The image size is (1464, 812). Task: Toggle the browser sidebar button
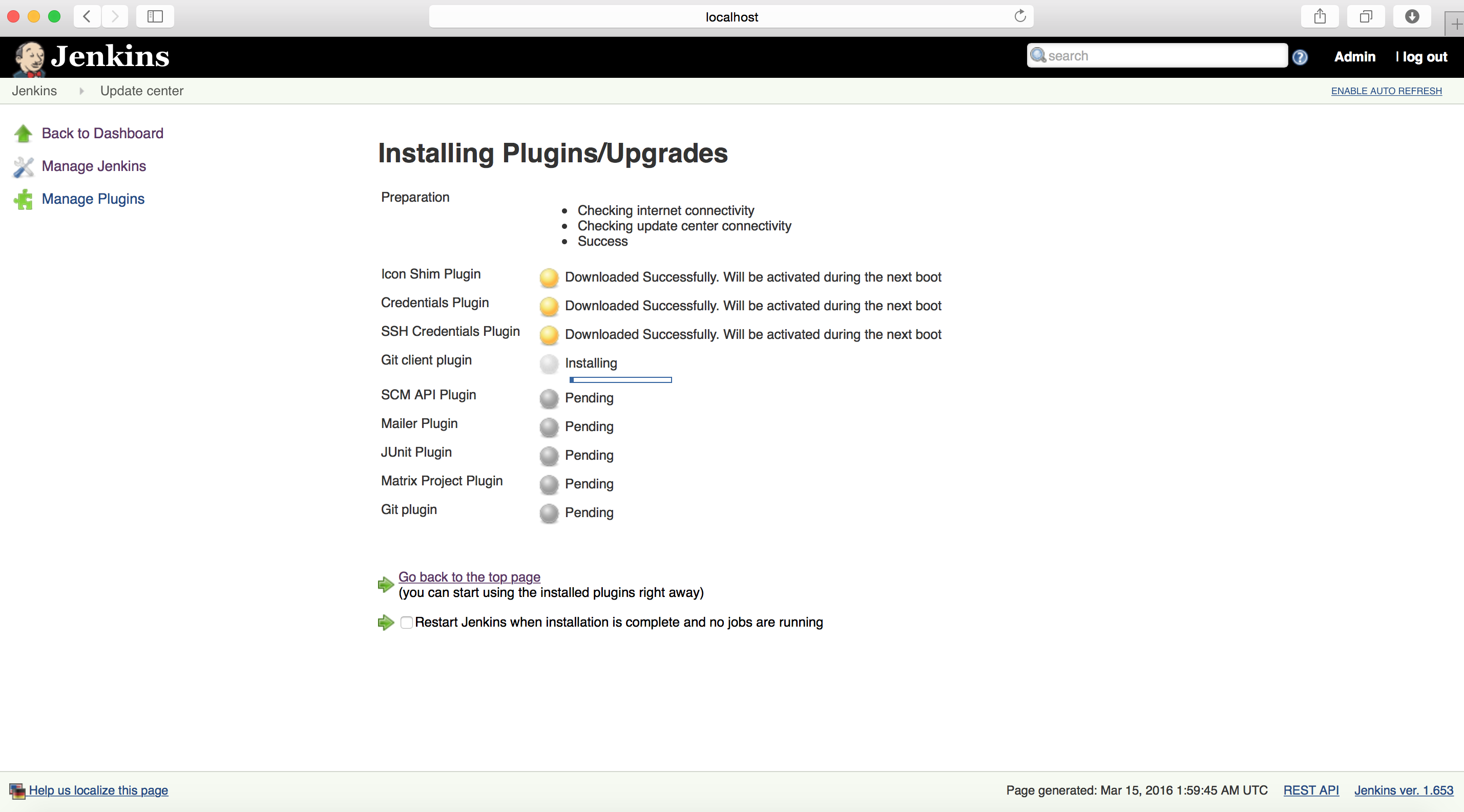(x=155, y=16)
